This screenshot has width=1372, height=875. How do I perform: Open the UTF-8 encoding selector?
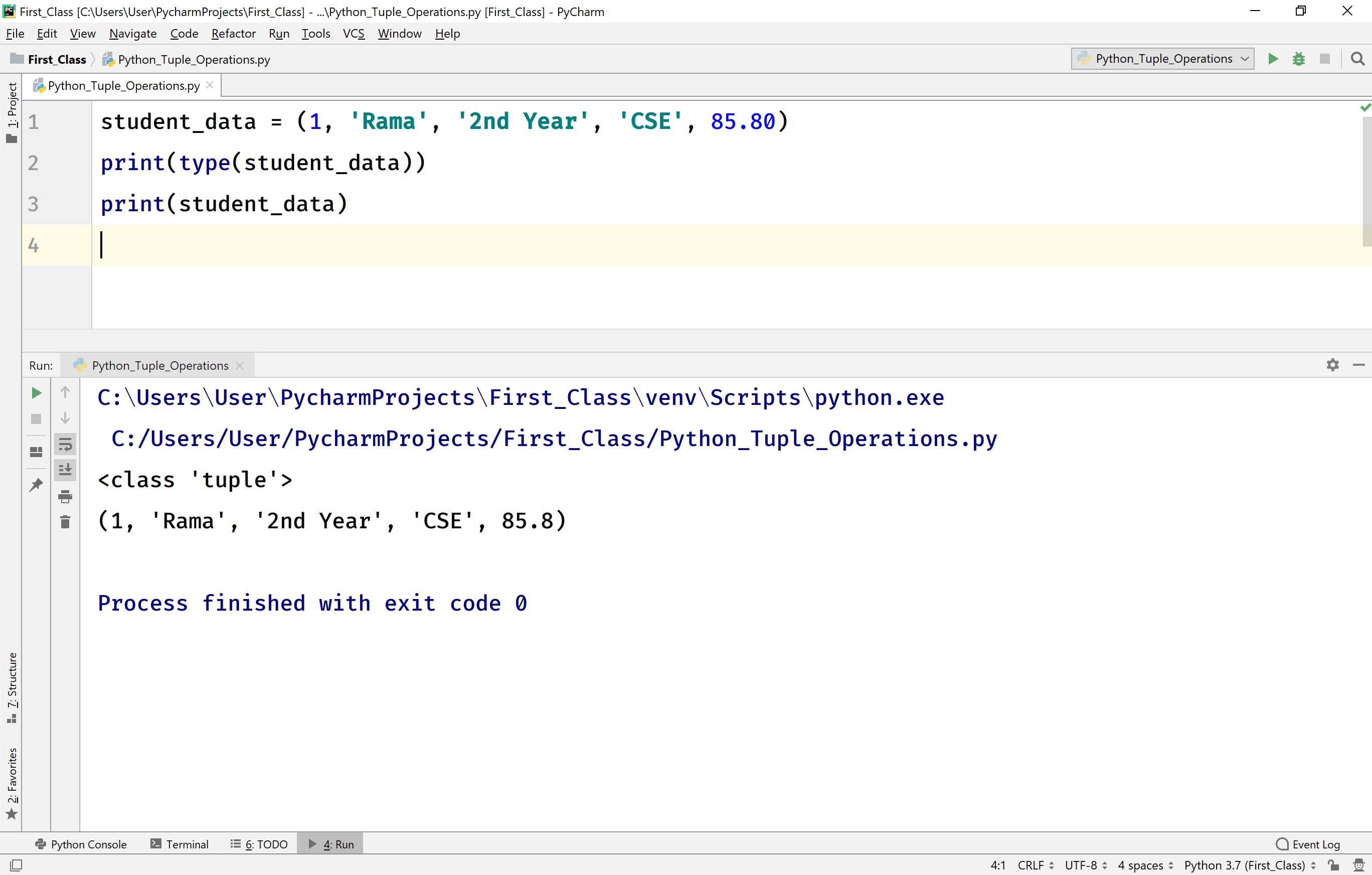point(1082,865)
